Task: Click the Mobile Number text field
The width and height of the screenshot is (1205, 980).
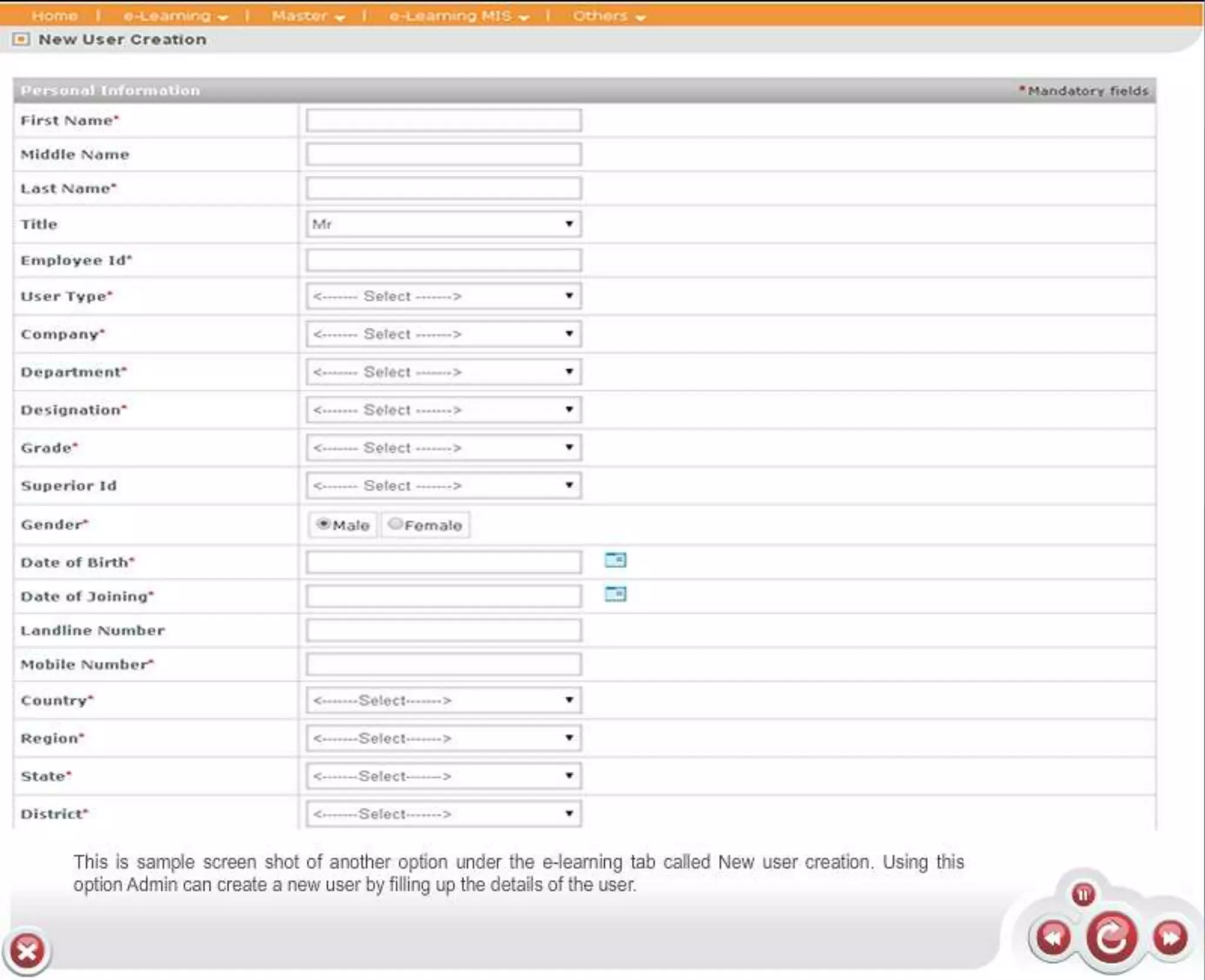Action: 444,664
